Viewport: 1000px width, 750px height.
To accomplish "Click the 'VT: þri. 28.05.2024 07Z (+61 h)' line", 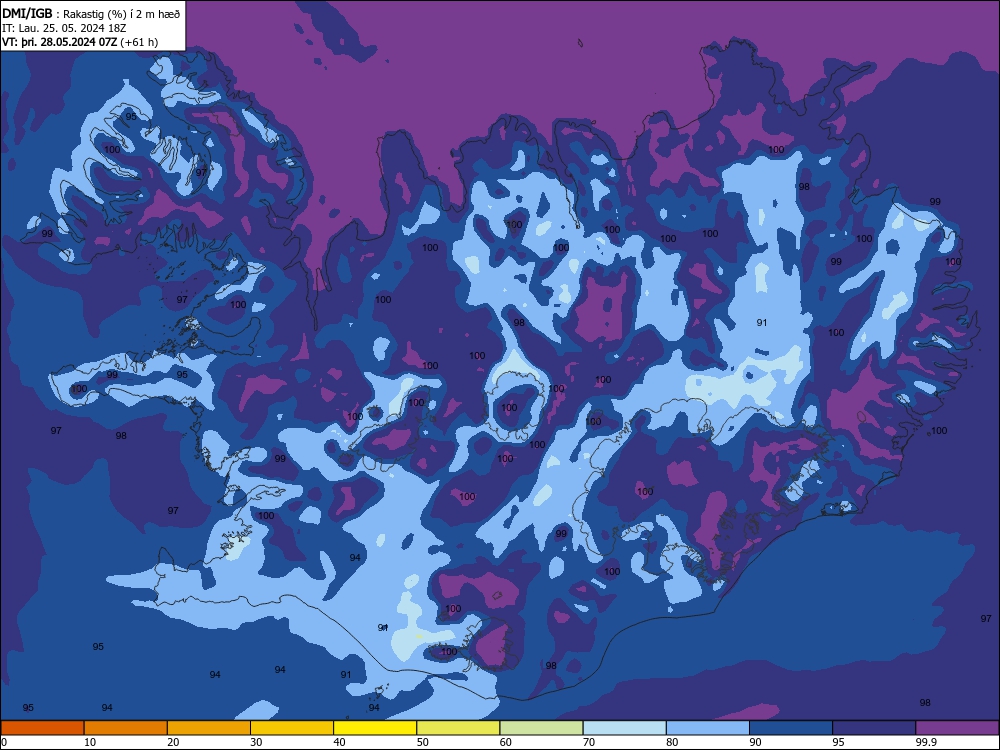I will [x=80, y=42].
